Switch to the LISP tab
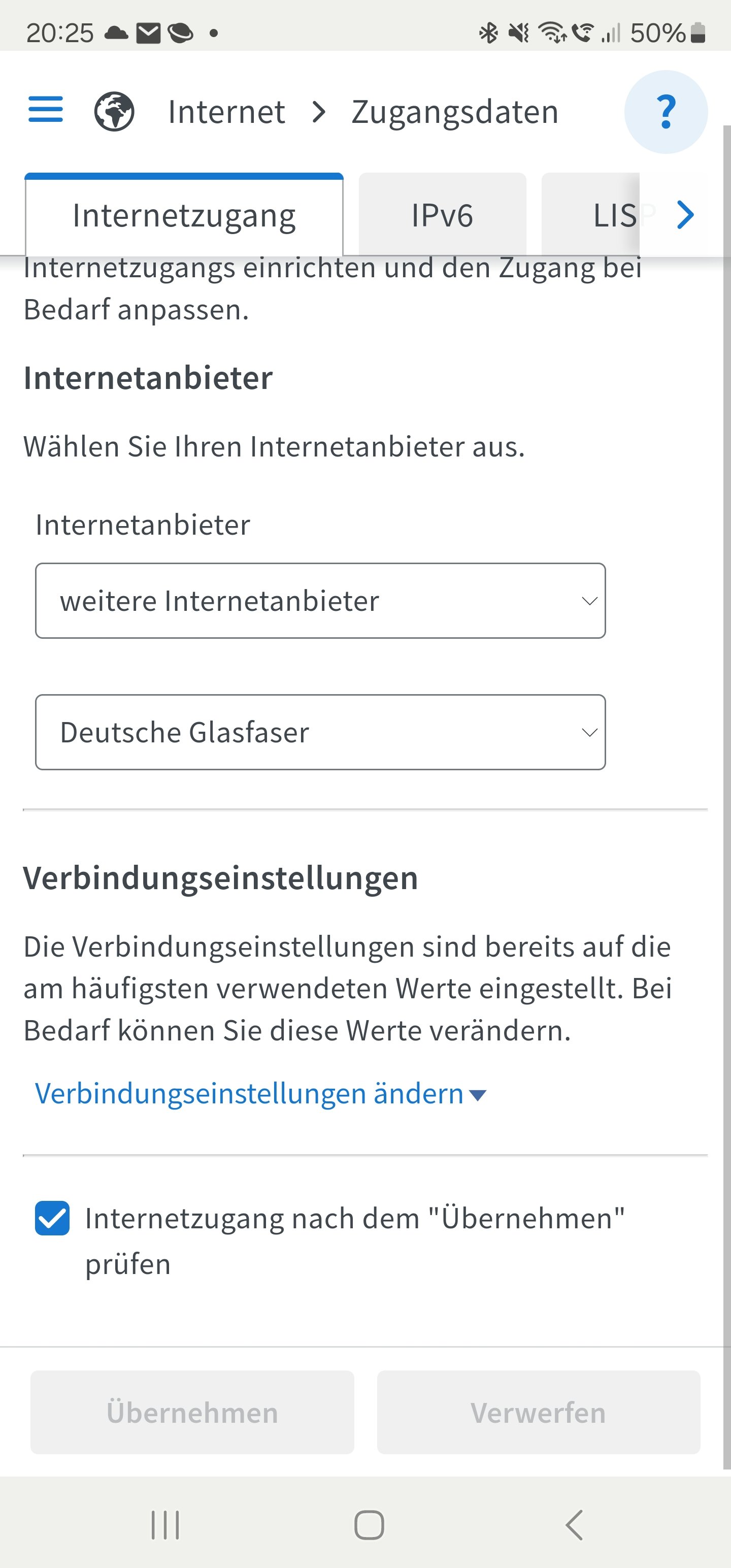This screenshot has height=1568, width=731. (615, 214)
